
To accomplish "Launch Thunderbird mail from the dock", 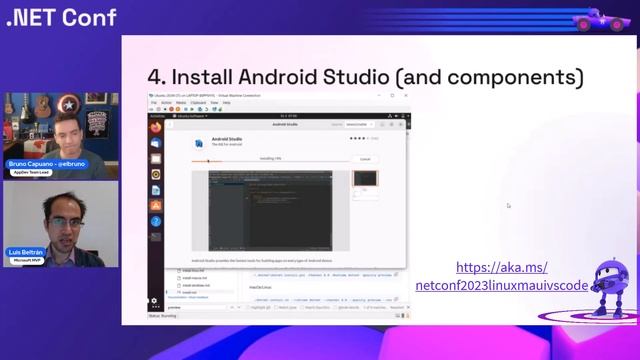I will click(x=156, y=143).
